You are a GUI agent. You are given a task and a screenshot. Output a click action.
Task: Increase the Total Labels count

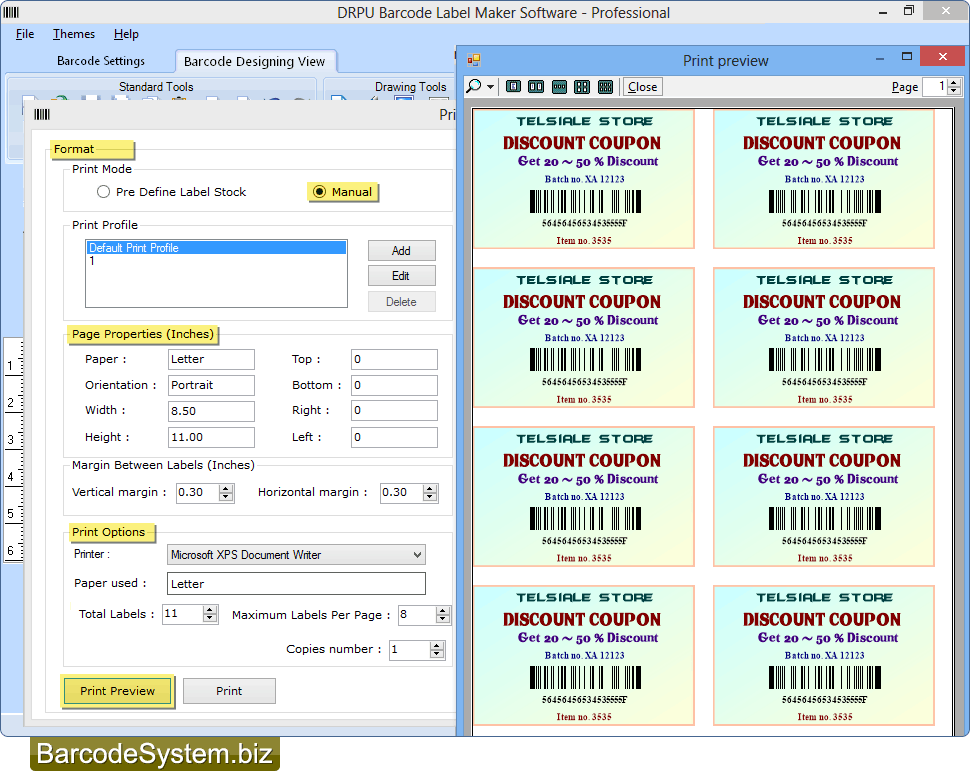(210, 610)
